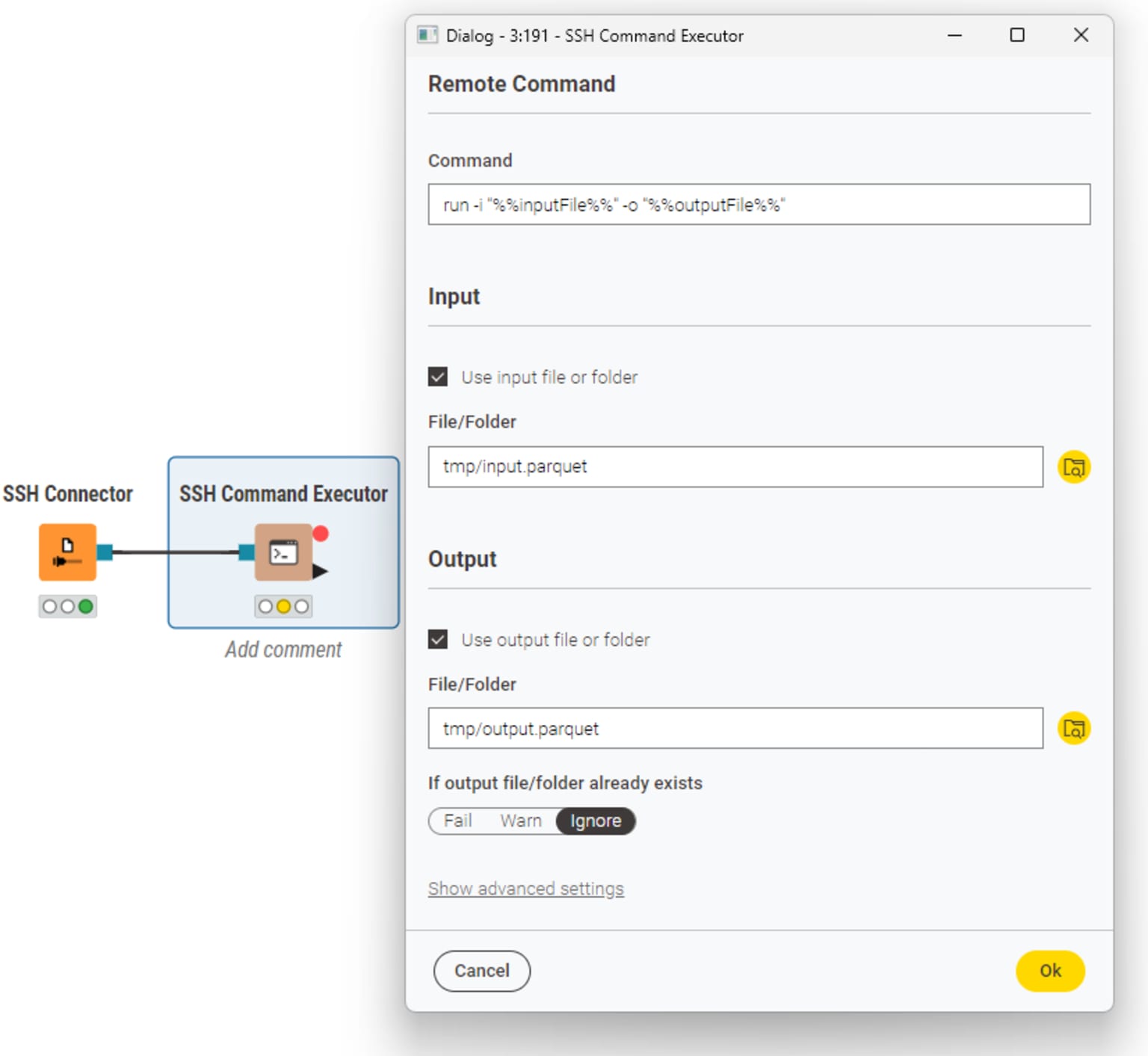
Task: Browse for the output file with the folder icon
Action: 1074,729
